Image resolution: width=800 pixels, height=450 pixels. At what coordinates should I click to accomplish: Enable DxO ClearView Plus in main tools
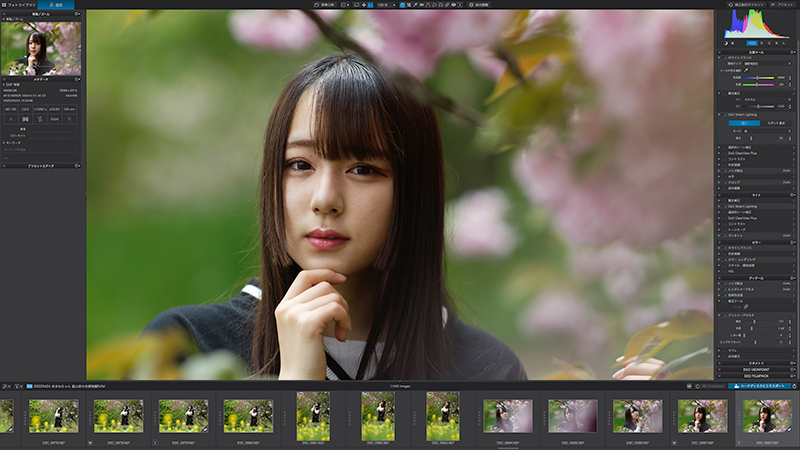coord(725,153)
